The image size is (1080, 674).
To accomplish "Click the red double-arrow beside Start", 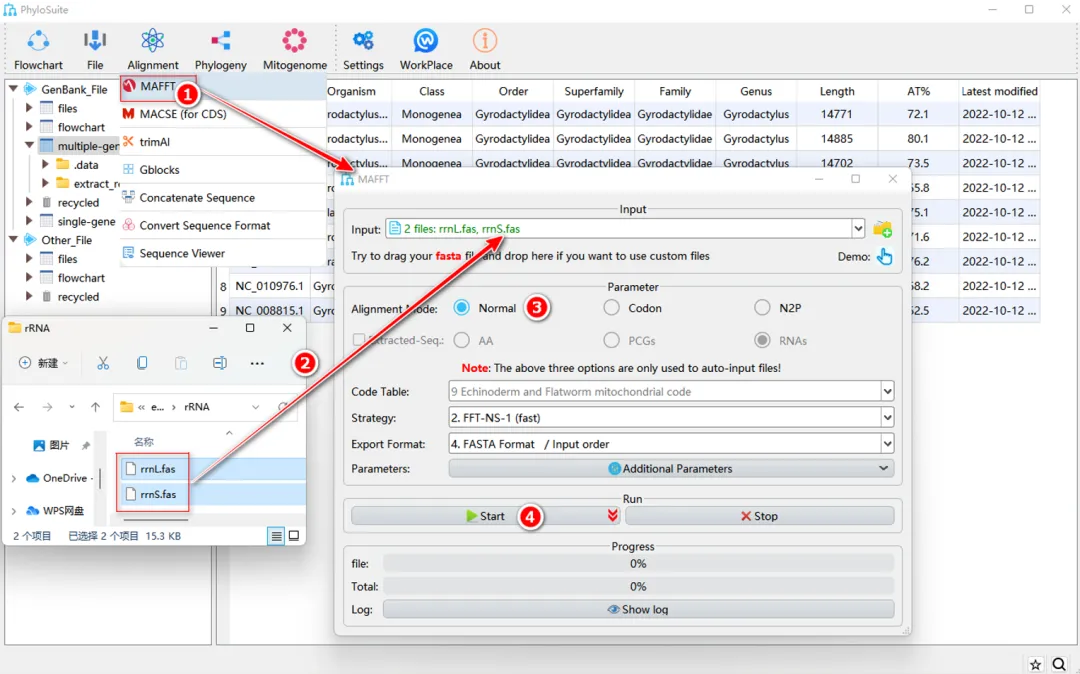I will point(612,516).
